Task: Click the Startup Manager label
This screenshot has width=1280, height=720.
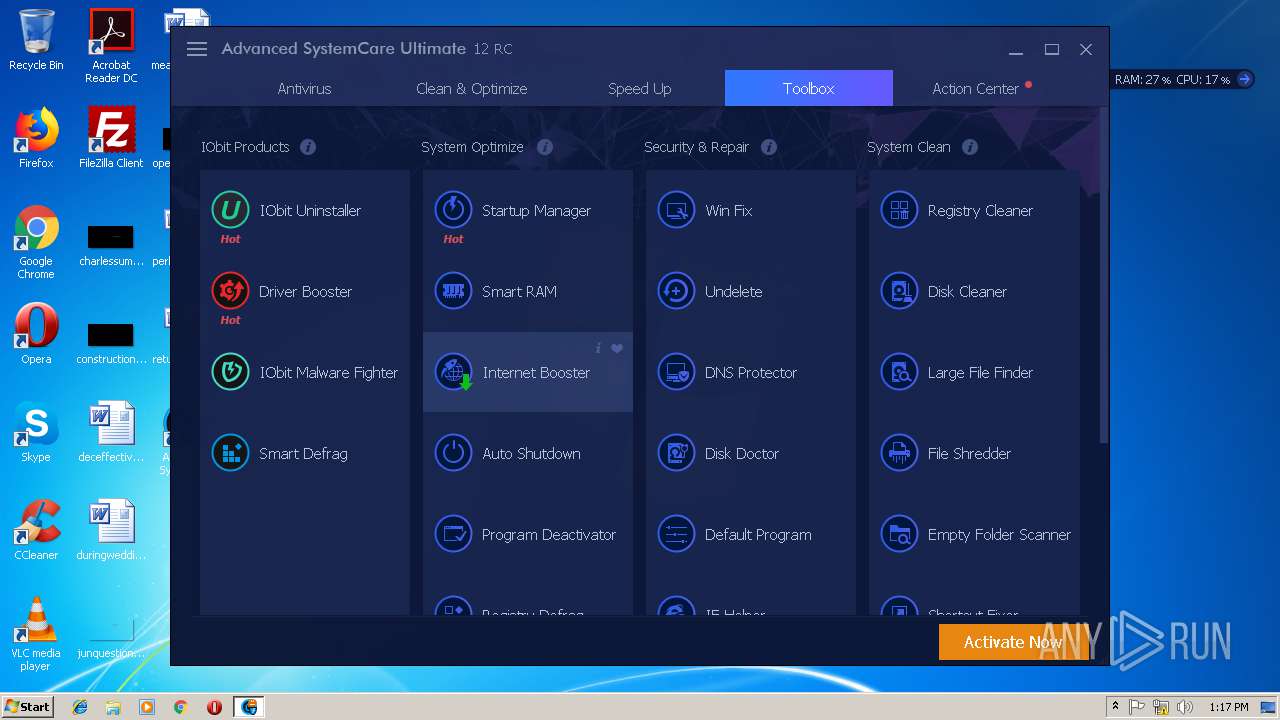Action: (x=536, y=210)
